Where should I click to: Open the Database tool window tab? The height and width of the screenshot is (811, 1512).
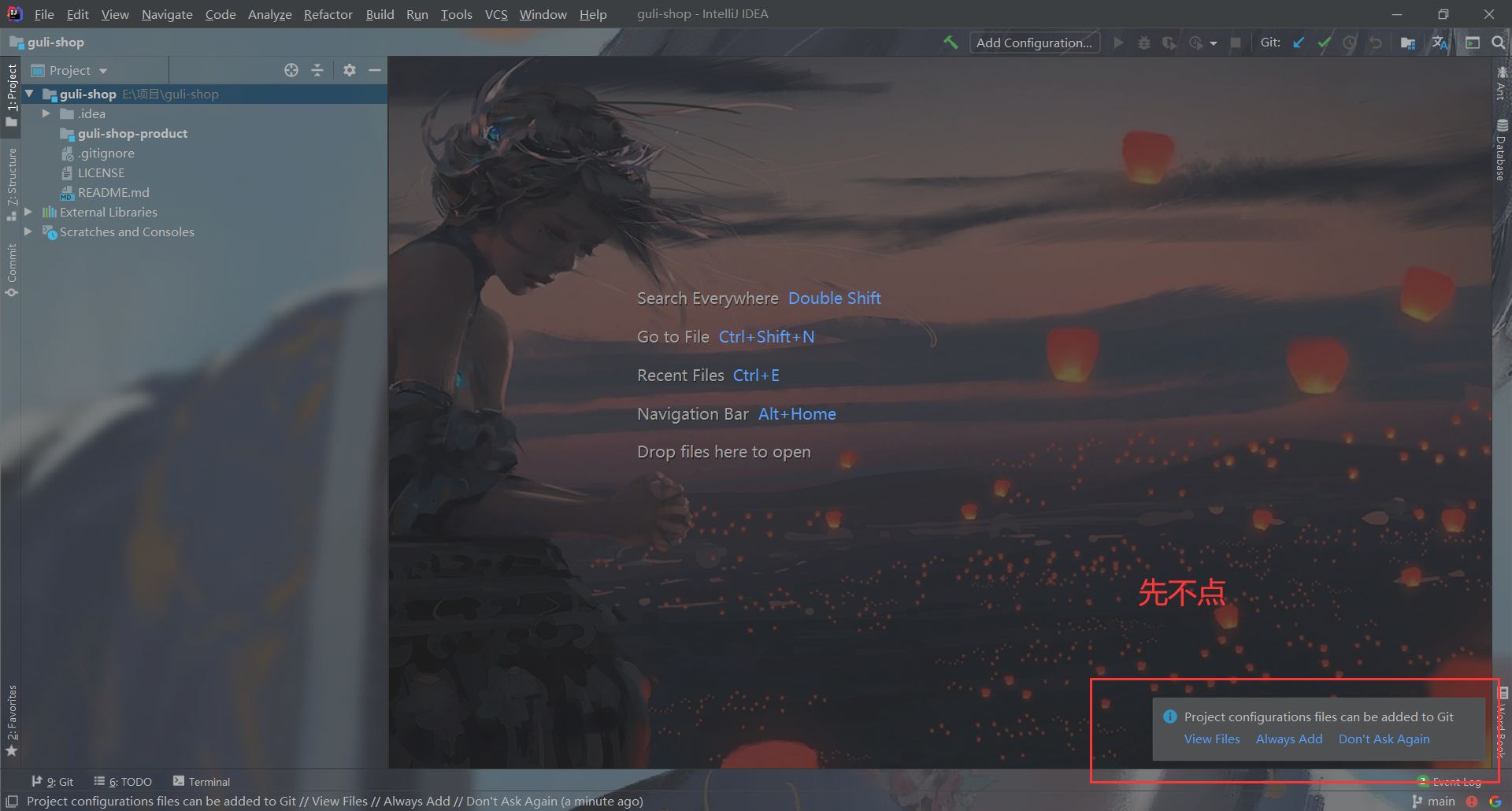pos(1502,150)
